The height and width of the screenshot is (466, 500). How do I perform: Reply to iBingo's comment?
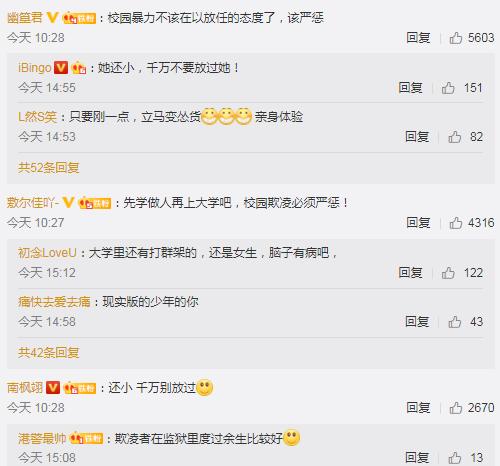[x=410, y=88]
